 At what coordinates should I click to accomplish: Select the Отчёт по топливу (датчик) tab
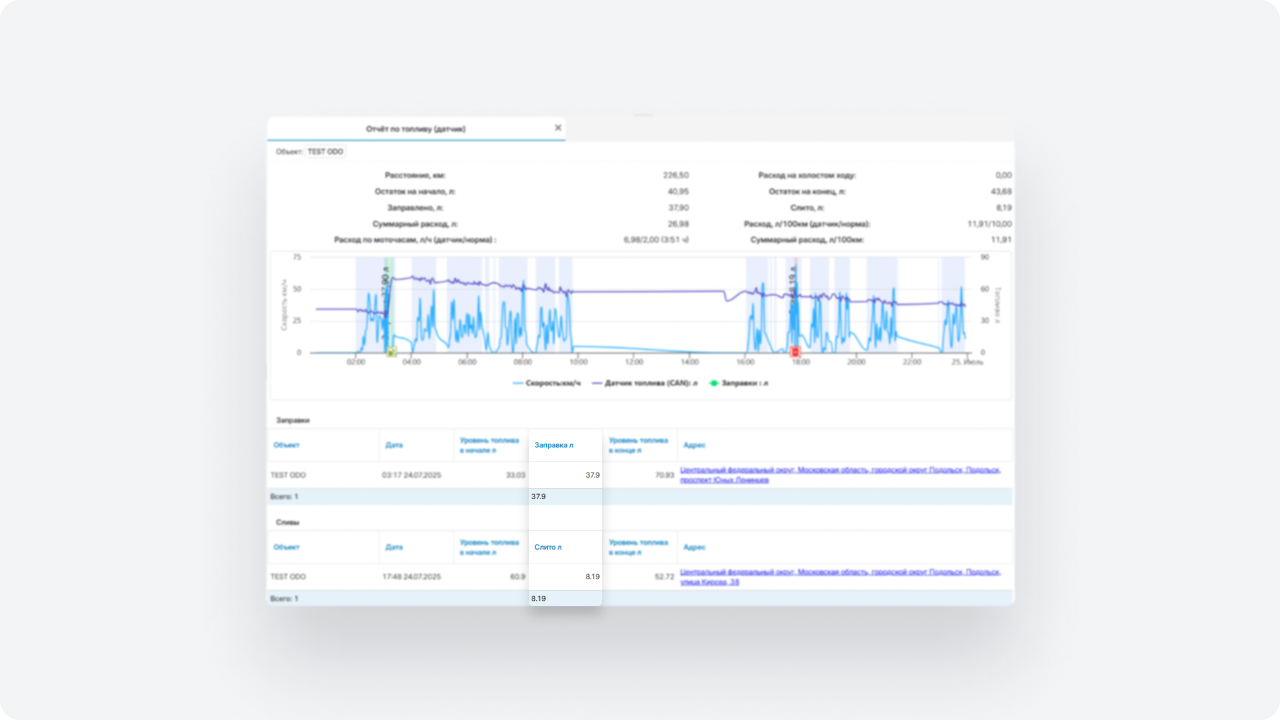[x=415, y=129]
